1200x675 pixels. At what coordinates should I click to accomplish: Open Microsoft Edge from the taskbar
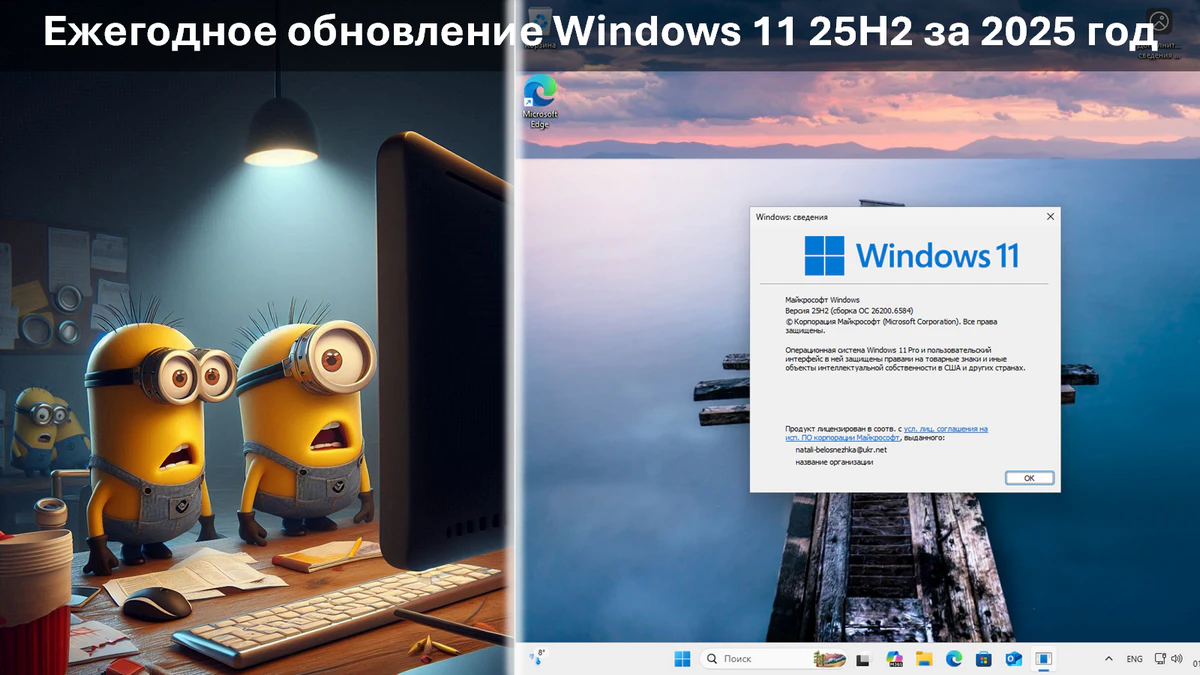[954, 659]
